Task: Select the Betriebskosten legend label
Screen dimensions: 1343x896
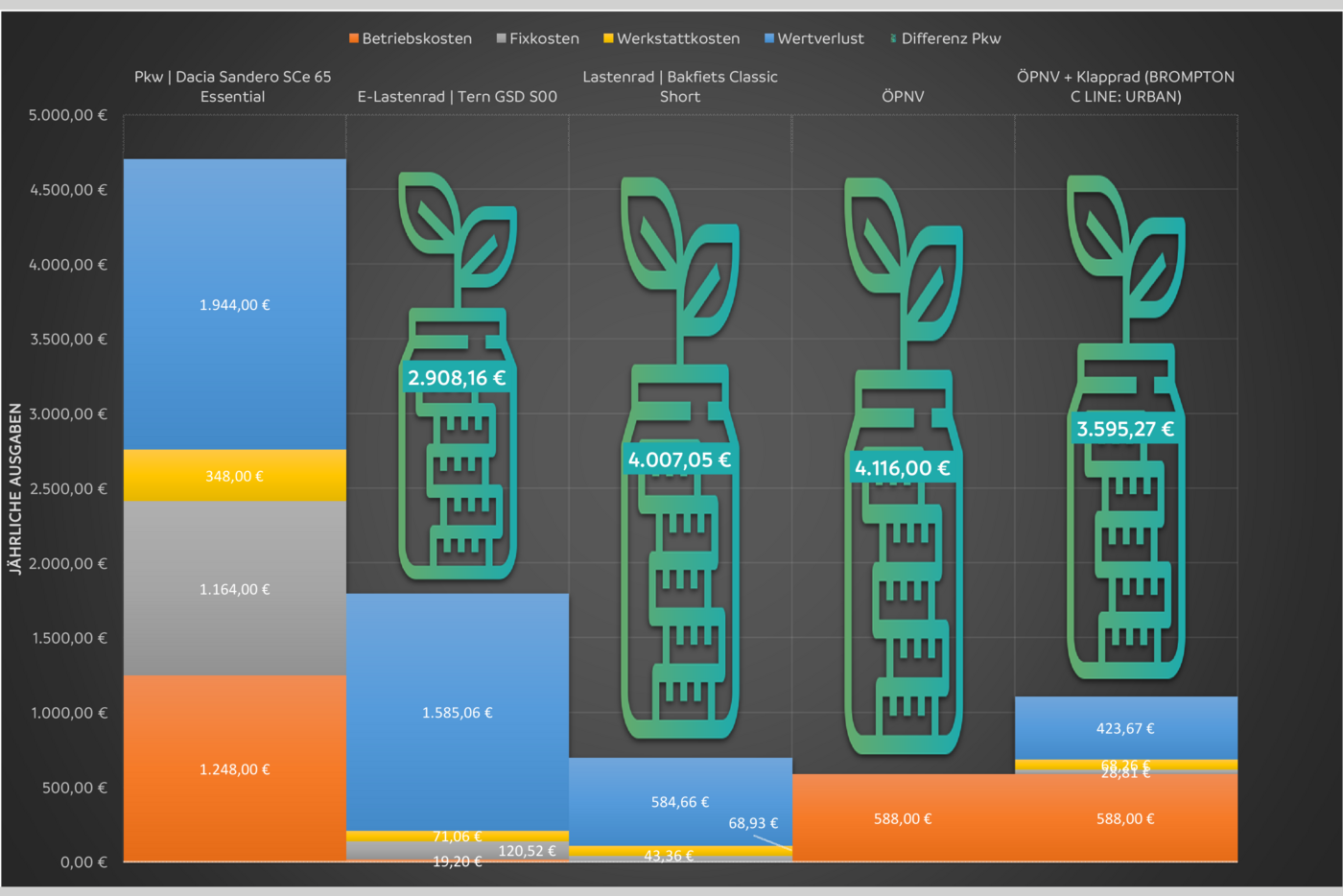Action: tap(417, 38)
